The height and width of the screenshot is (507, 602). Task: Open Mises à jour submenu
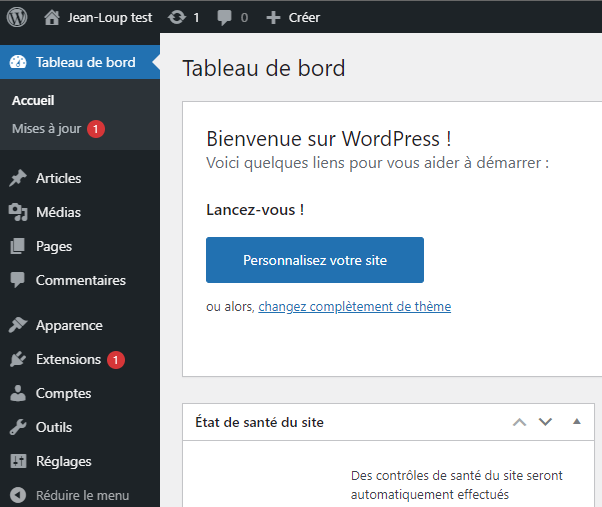pos(46,129)
